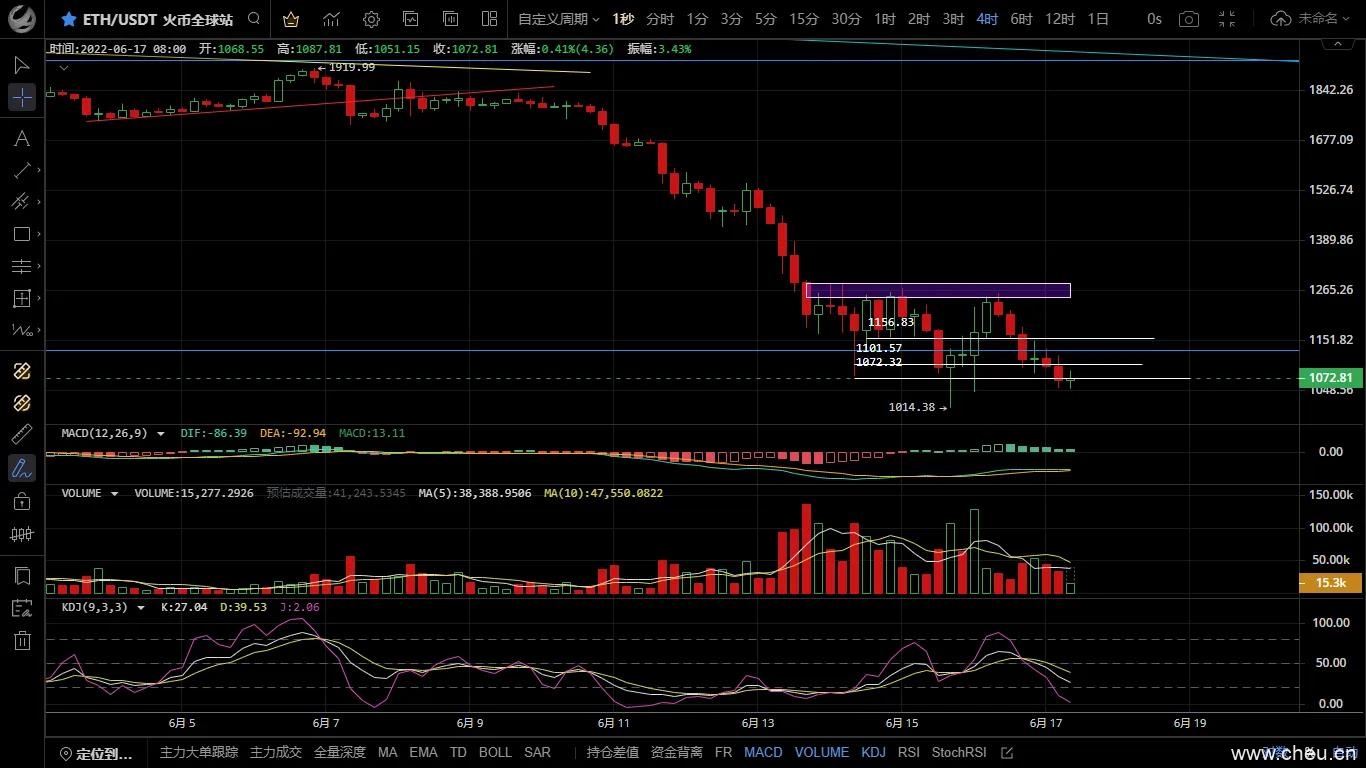Select the text annotation tool
Screen dimensions: 1366x768
(x=22, y=138)
